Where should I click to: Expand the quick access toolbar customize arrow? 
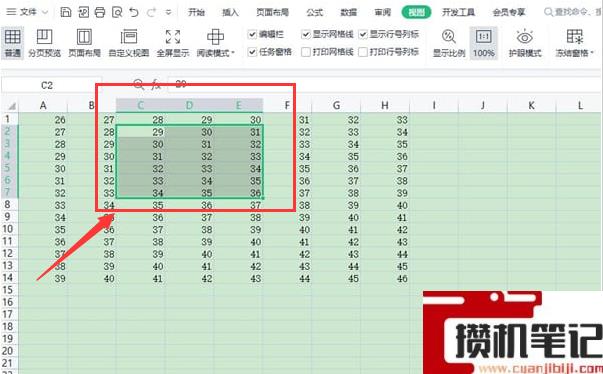pyautogui.click(x=168, y=13)
